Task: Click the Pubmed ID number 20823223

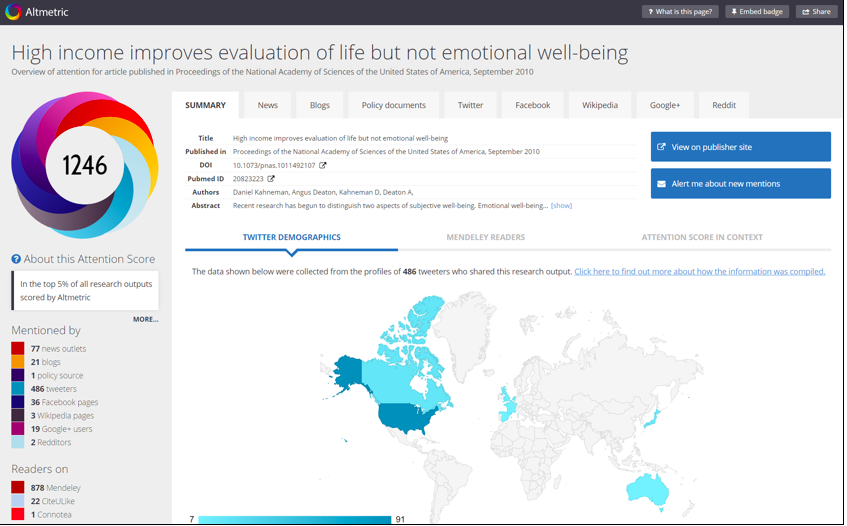Action: click(248, 179)
